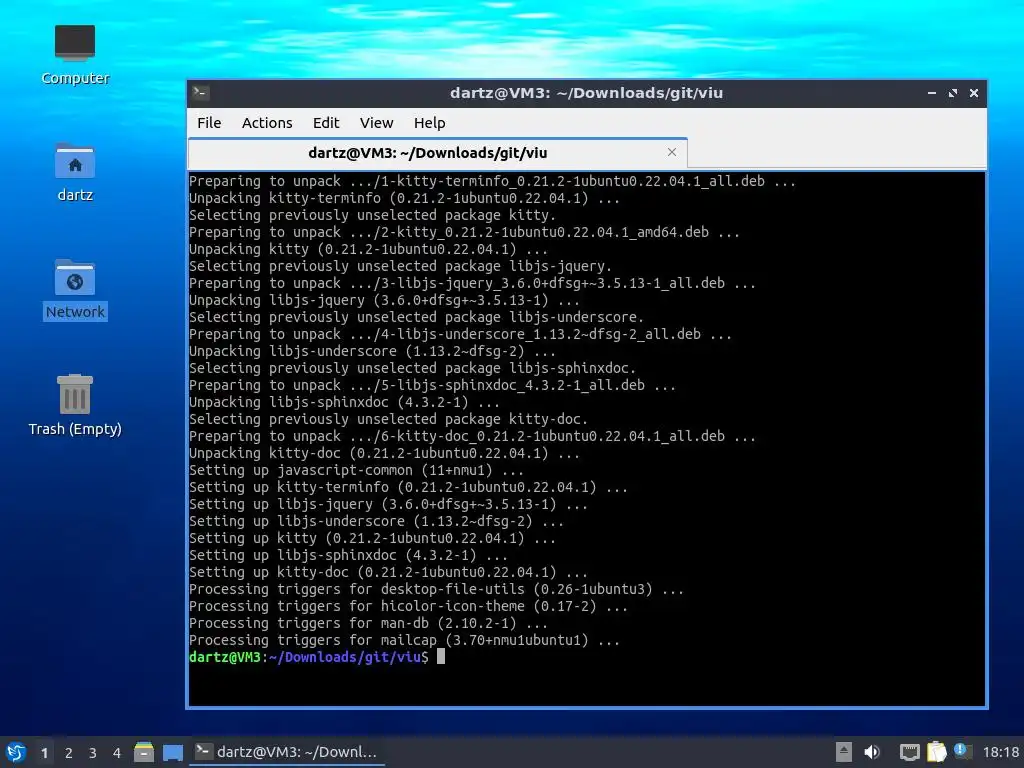Open the removable media eject icon in the tray
The height and width of the screenshot is (768, 1024).
844,752
